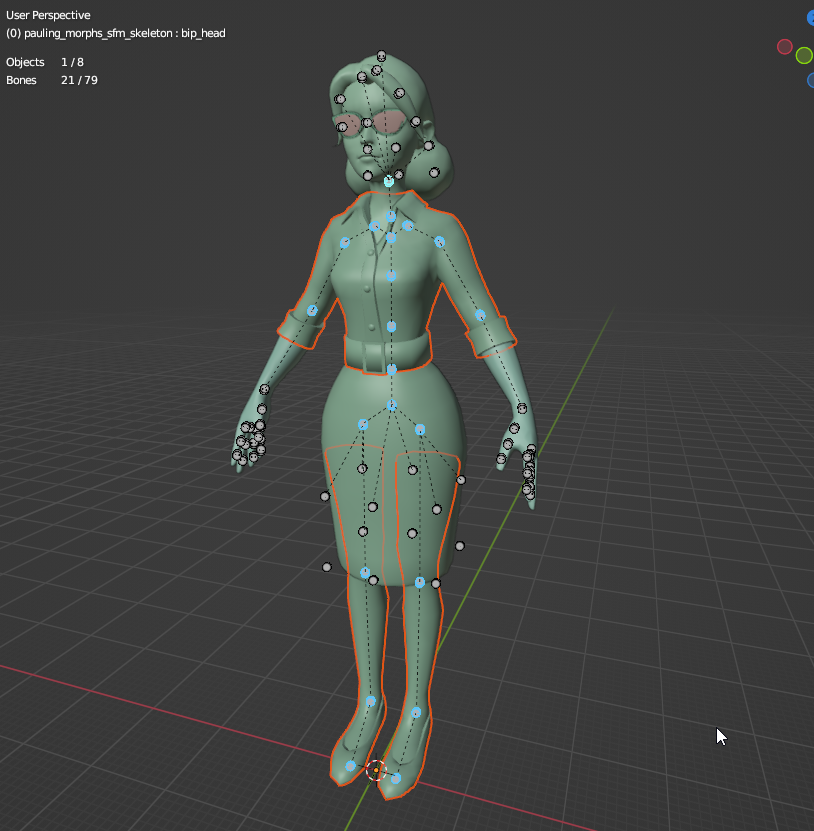Select the knee joint on the view's left leg
This screenshot has height=831, width=814.
pyautogui.click(x=365, y=572)
